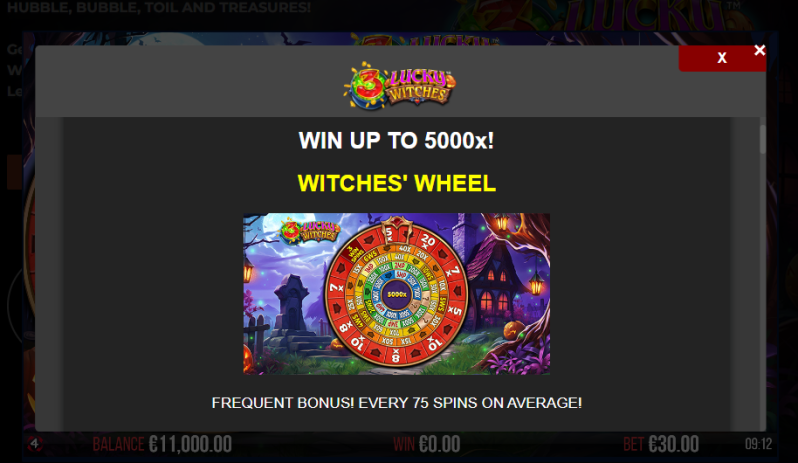
Task: Click the WIN UP TO 5000x! heading
Action: point(396,140)
